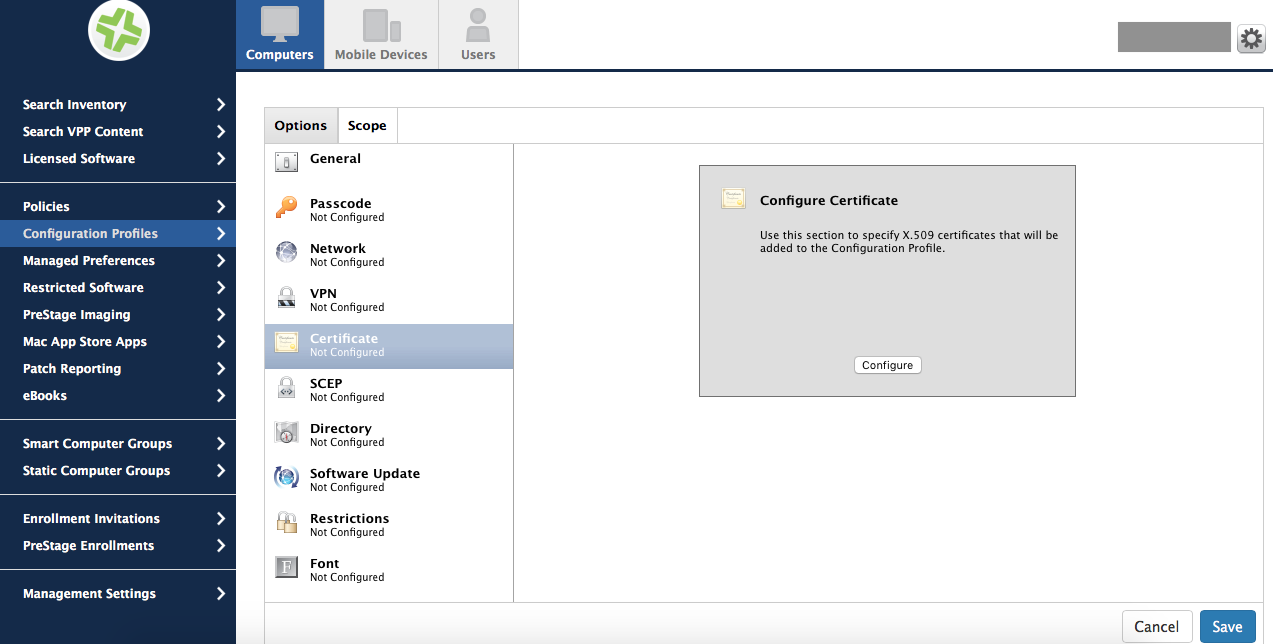Select the Passcode payload label
This screenshot has height=644, width=1273.
click(341, 203)
